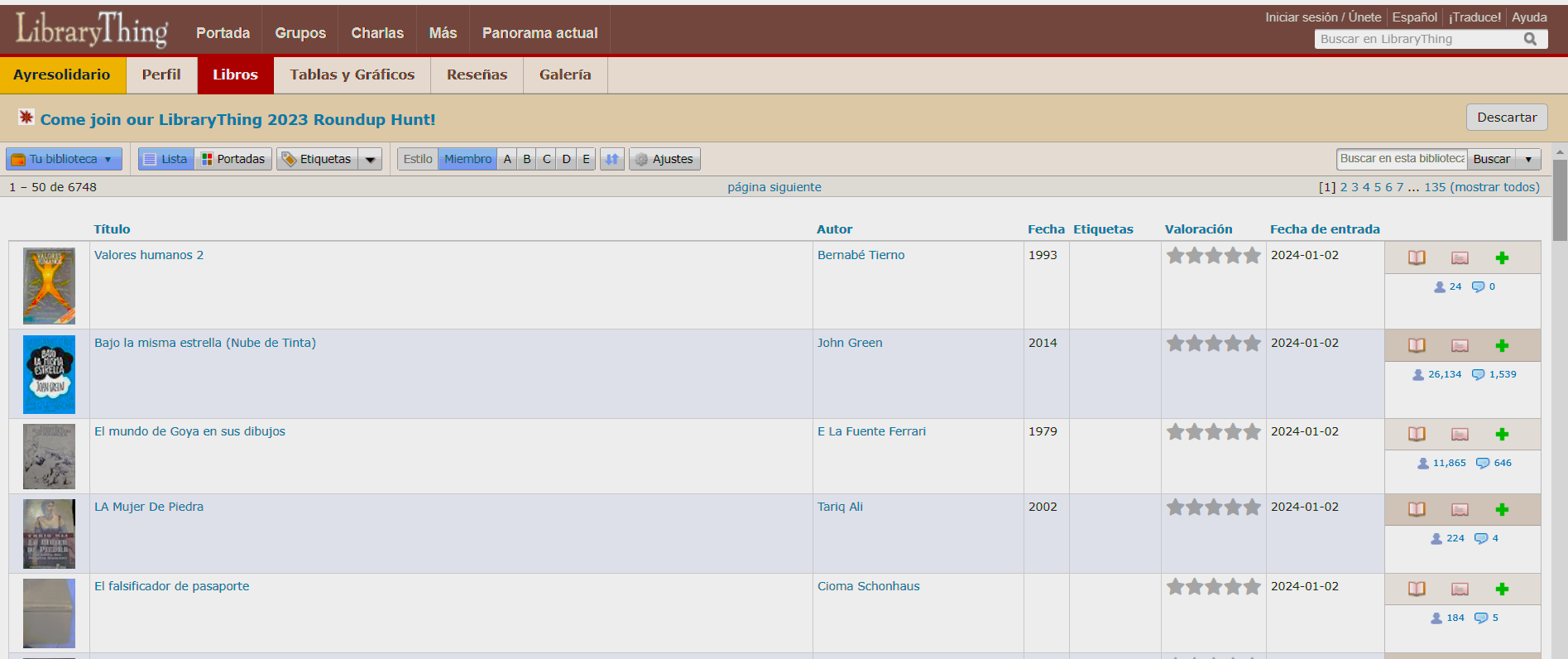This screenshot has width=1568, height=659.
Task: Open Panorama actual
Action: 539,32
